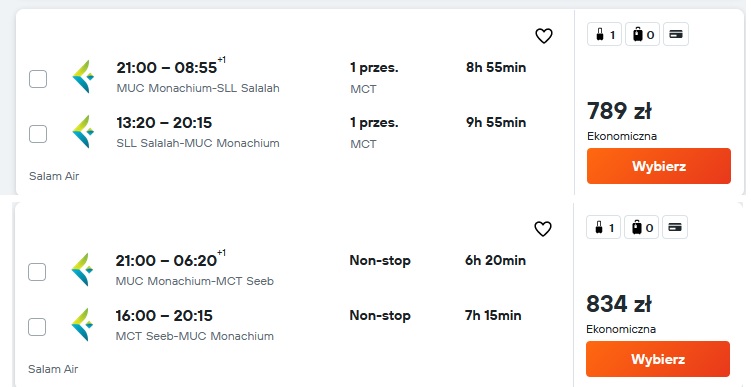This screenshot has height=387, width=751.
Task: Click carry-on baggage icon in 789 zł offer
Action: pos(604,34)
